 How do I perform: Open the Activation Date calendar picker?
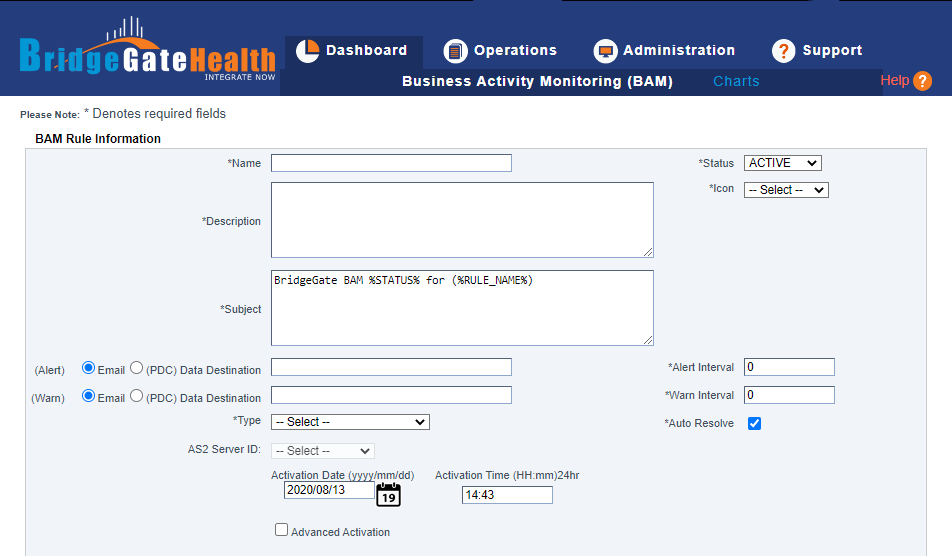(388, 493)
